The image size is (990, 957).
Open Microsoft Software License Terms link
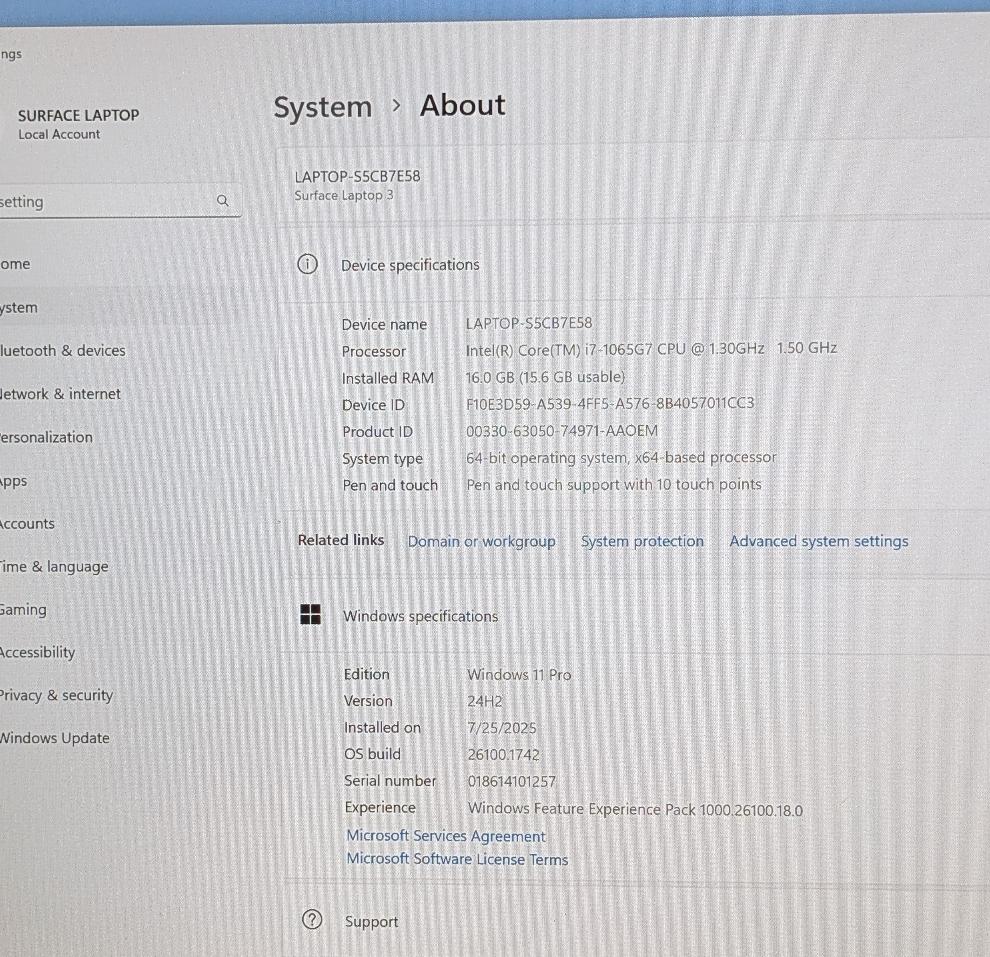pyautogui.click(x=457, y=859)
